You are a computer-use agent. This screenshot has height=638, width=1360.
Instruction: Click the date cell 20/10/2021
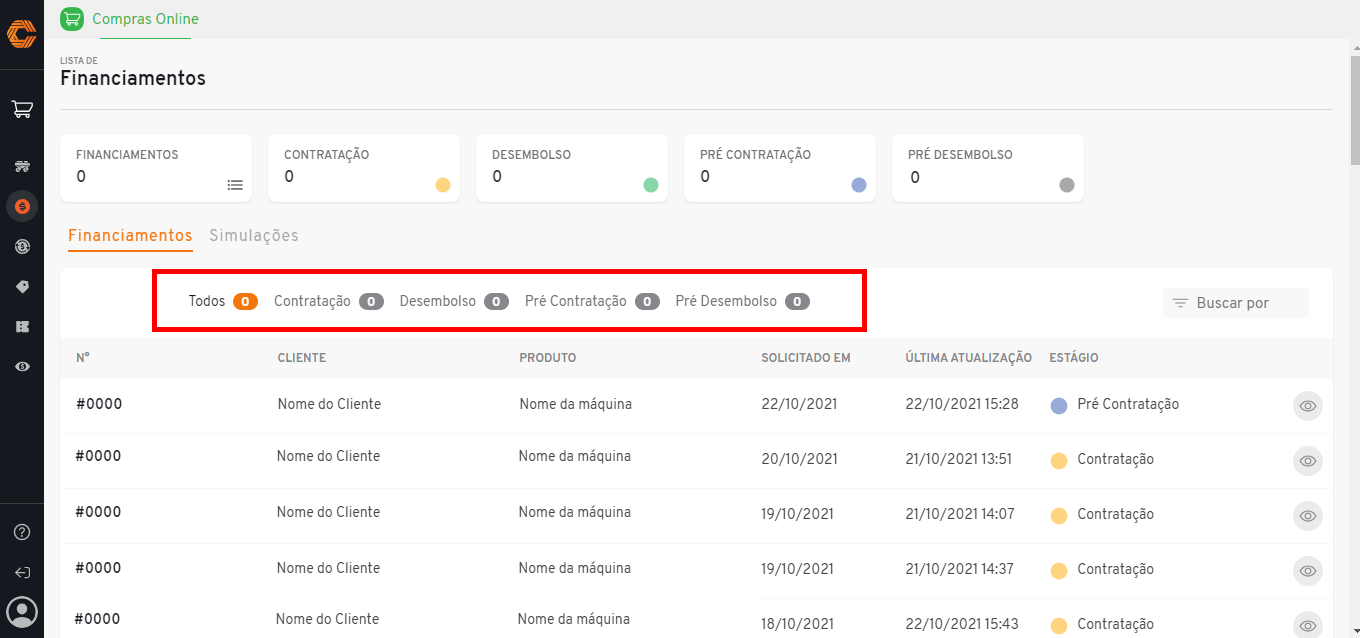click(x=799, y=459)
